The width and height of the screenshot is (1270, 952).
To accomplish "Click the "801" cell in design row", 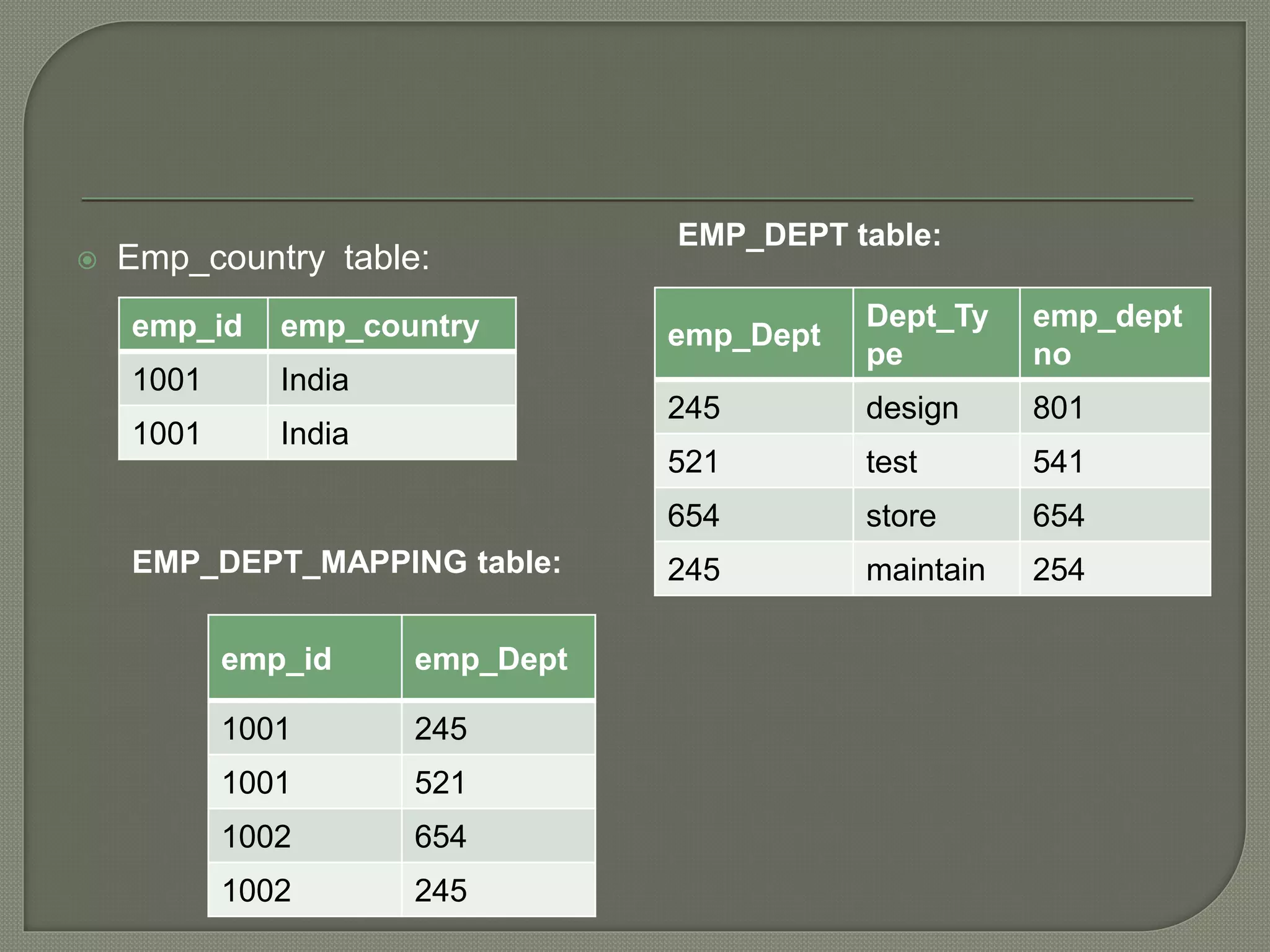I will [x=1115, y=407].
